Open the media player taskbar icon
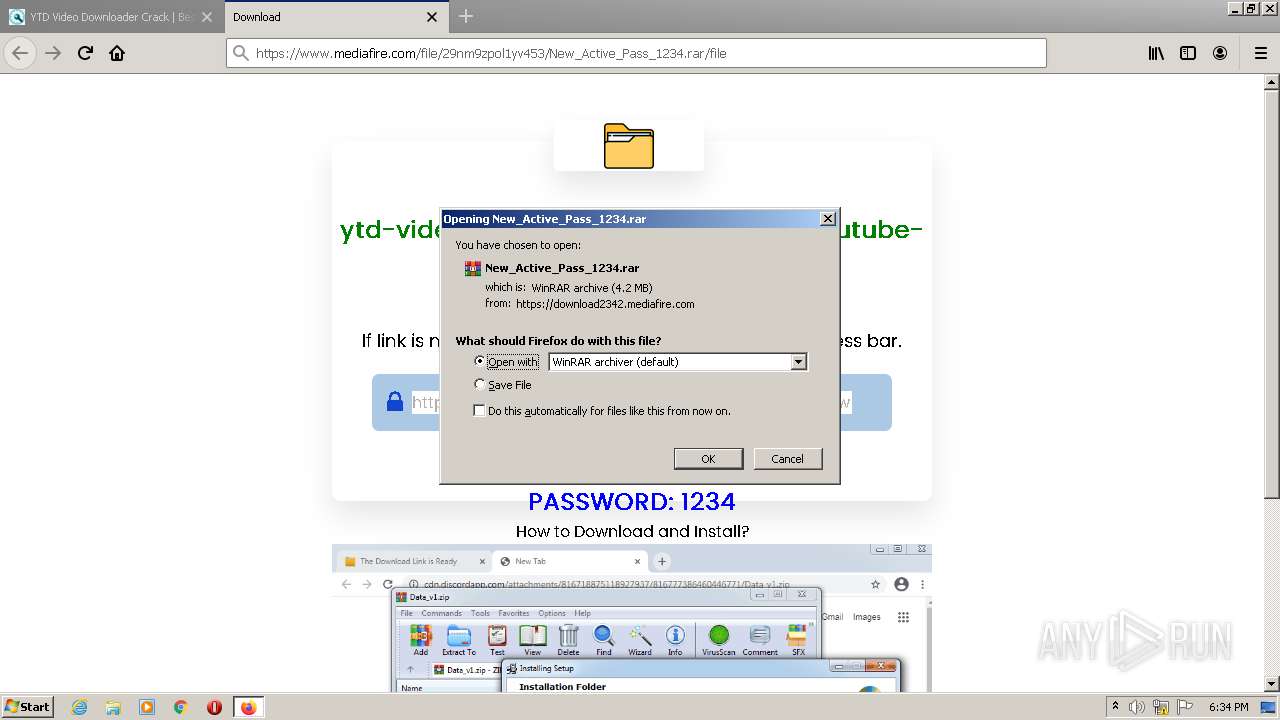The width and height of the screenshot is (1280, 720). click(x=147, y=707)
